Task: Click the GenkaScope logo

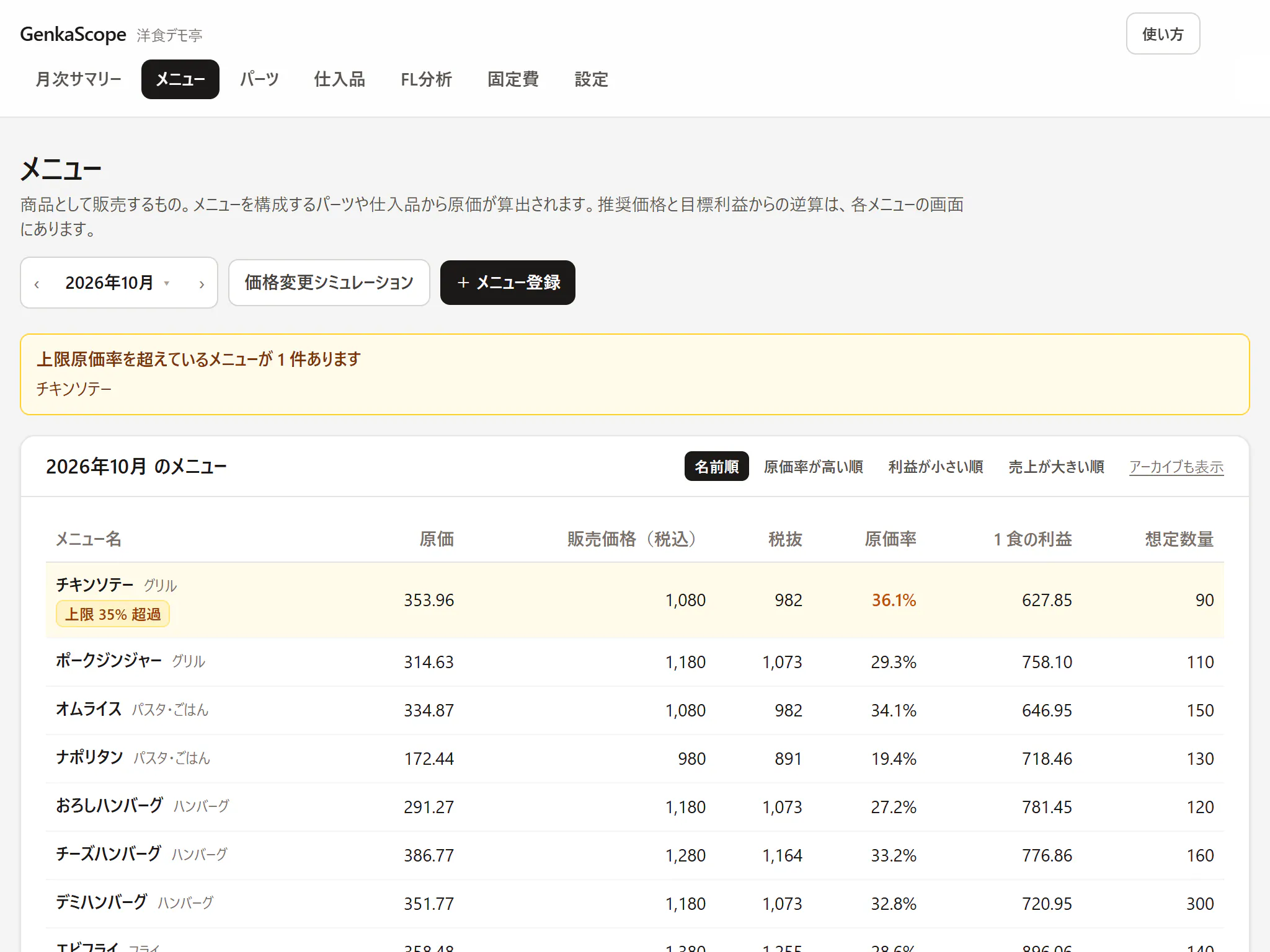Action: (73, 34)
